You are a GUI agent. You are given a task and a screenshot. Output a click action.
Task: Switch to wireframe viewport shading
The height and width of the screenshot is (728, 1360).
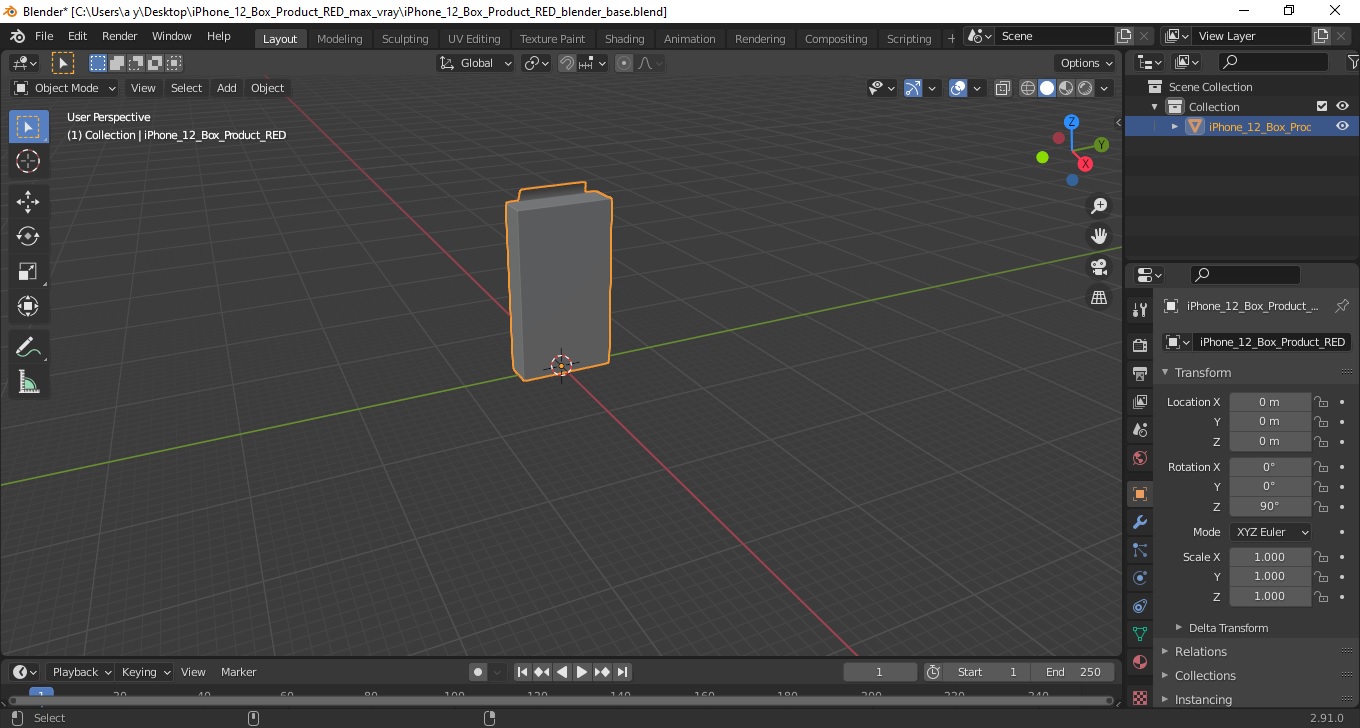coord(1028,88)
